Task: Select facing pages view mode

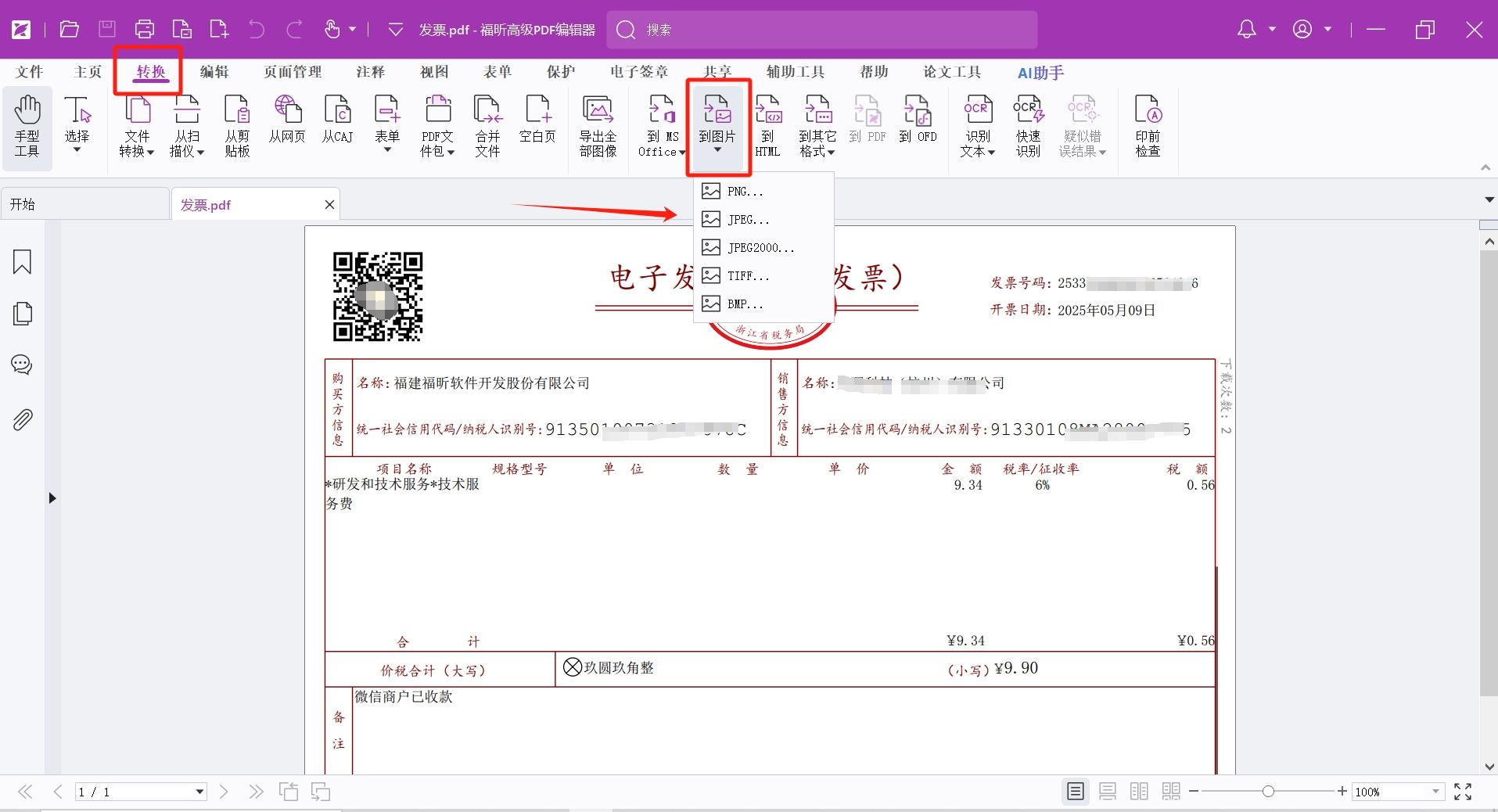Action: (x=1139, y=792)
